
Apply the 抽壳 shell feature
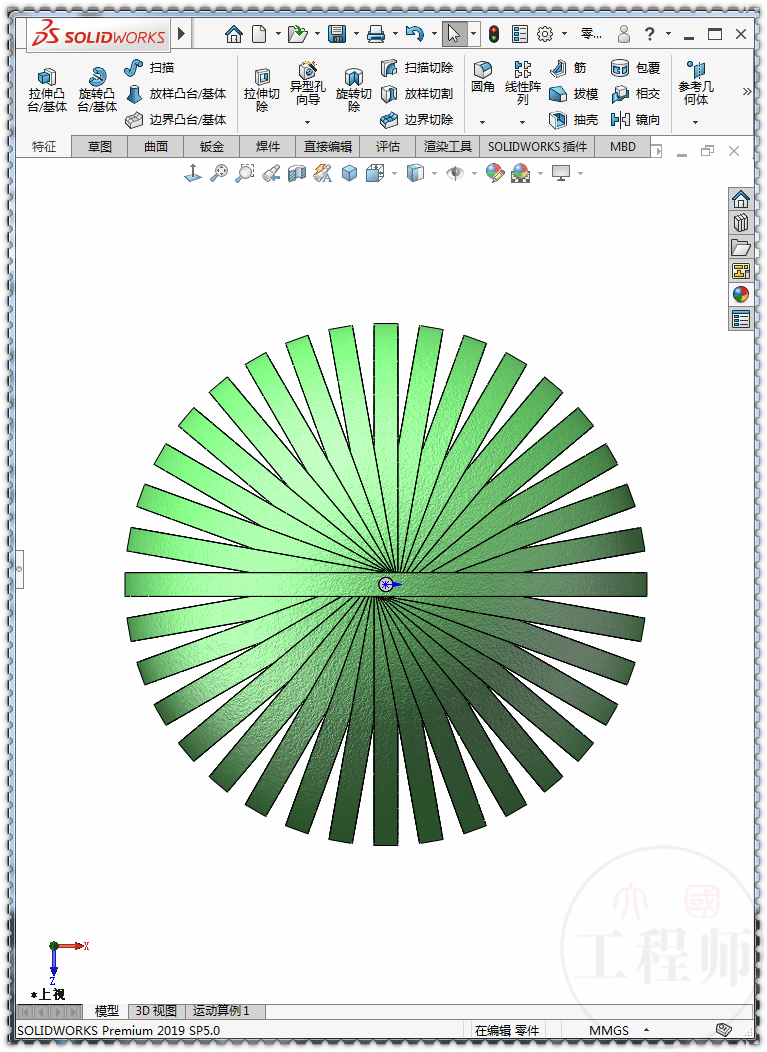[x=573, y=120]
